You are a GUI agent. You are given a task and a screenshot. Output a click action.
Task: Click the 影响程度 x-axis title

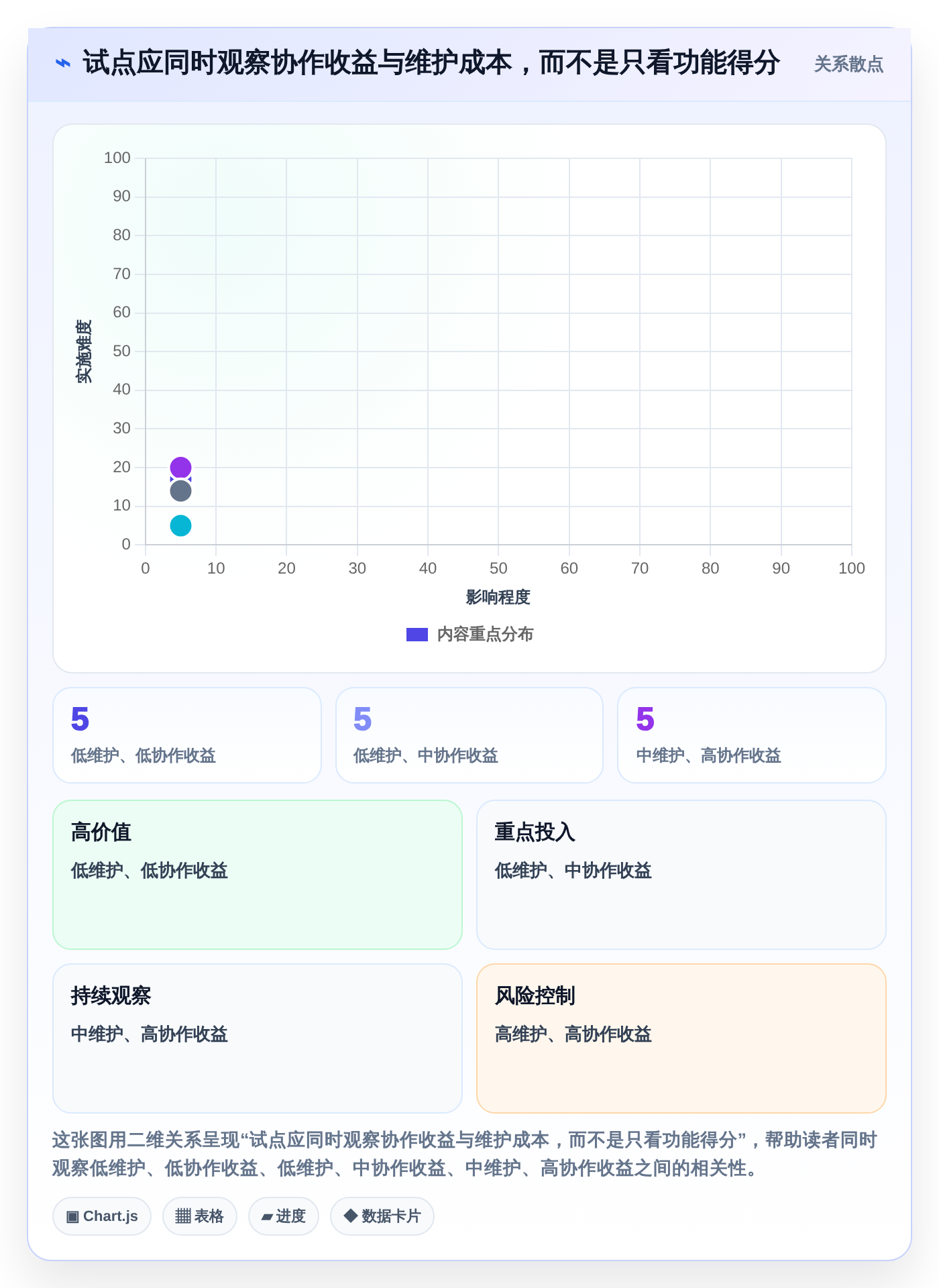pos(498,597)
